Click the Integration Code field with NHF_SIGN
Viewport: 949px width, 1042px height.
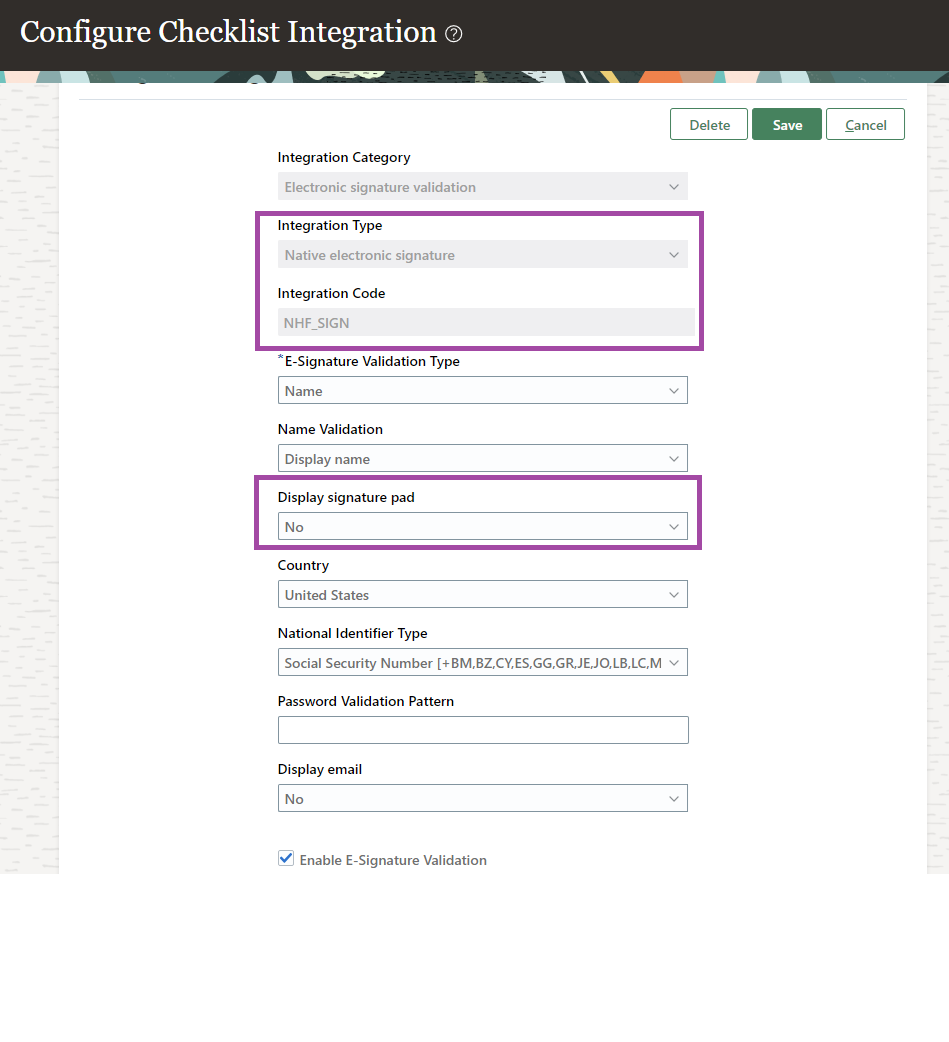pyautogui.click(x=486, y=322)
